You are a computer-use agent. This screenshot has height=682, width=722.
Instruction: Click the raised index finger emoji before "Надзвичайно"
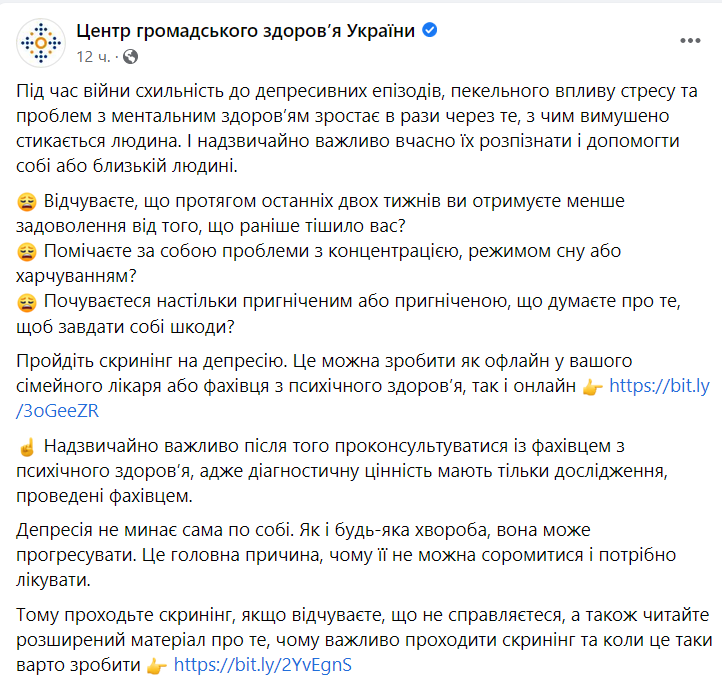coord(27,447)
